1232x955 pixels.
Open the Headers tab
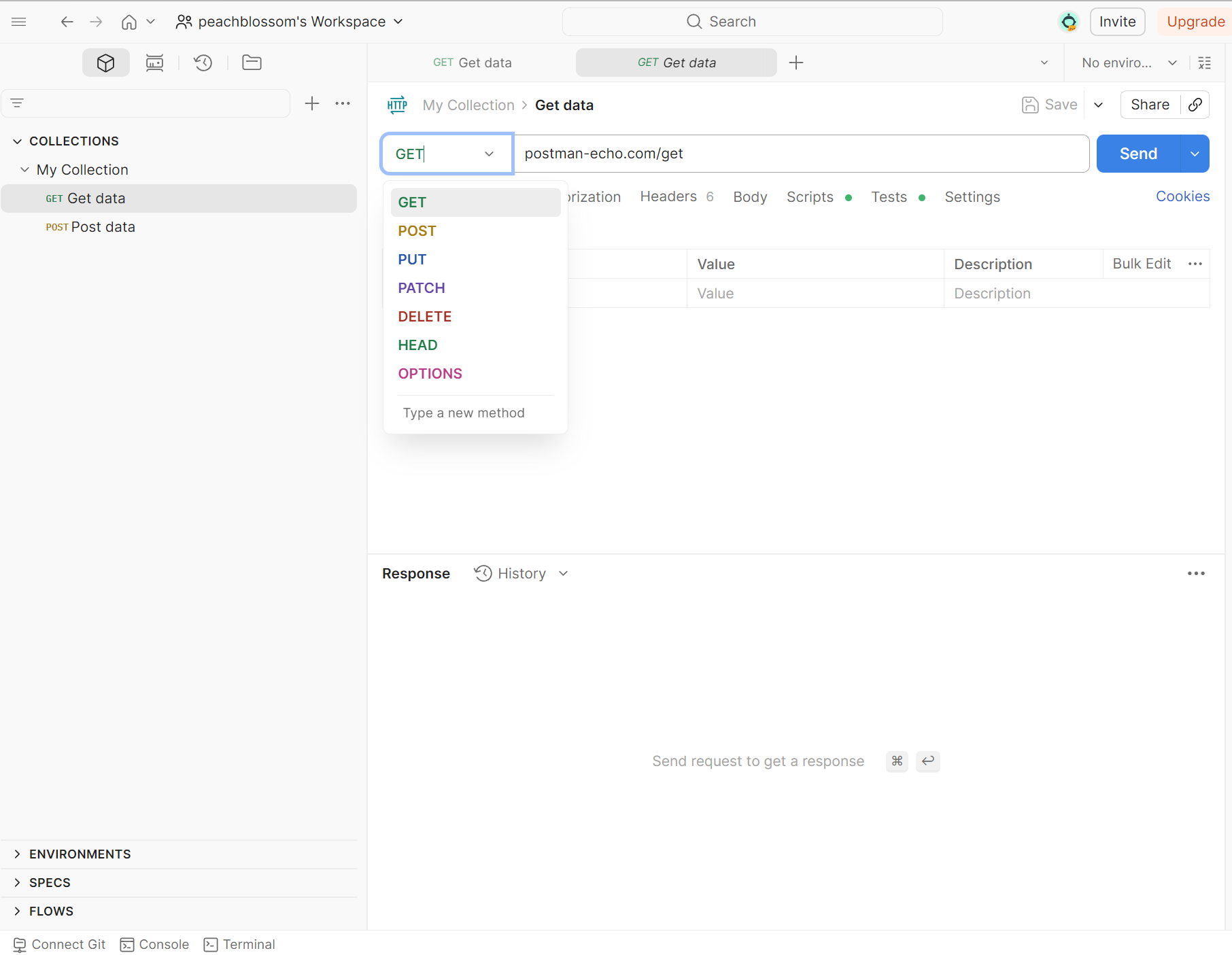coord(677,197)
